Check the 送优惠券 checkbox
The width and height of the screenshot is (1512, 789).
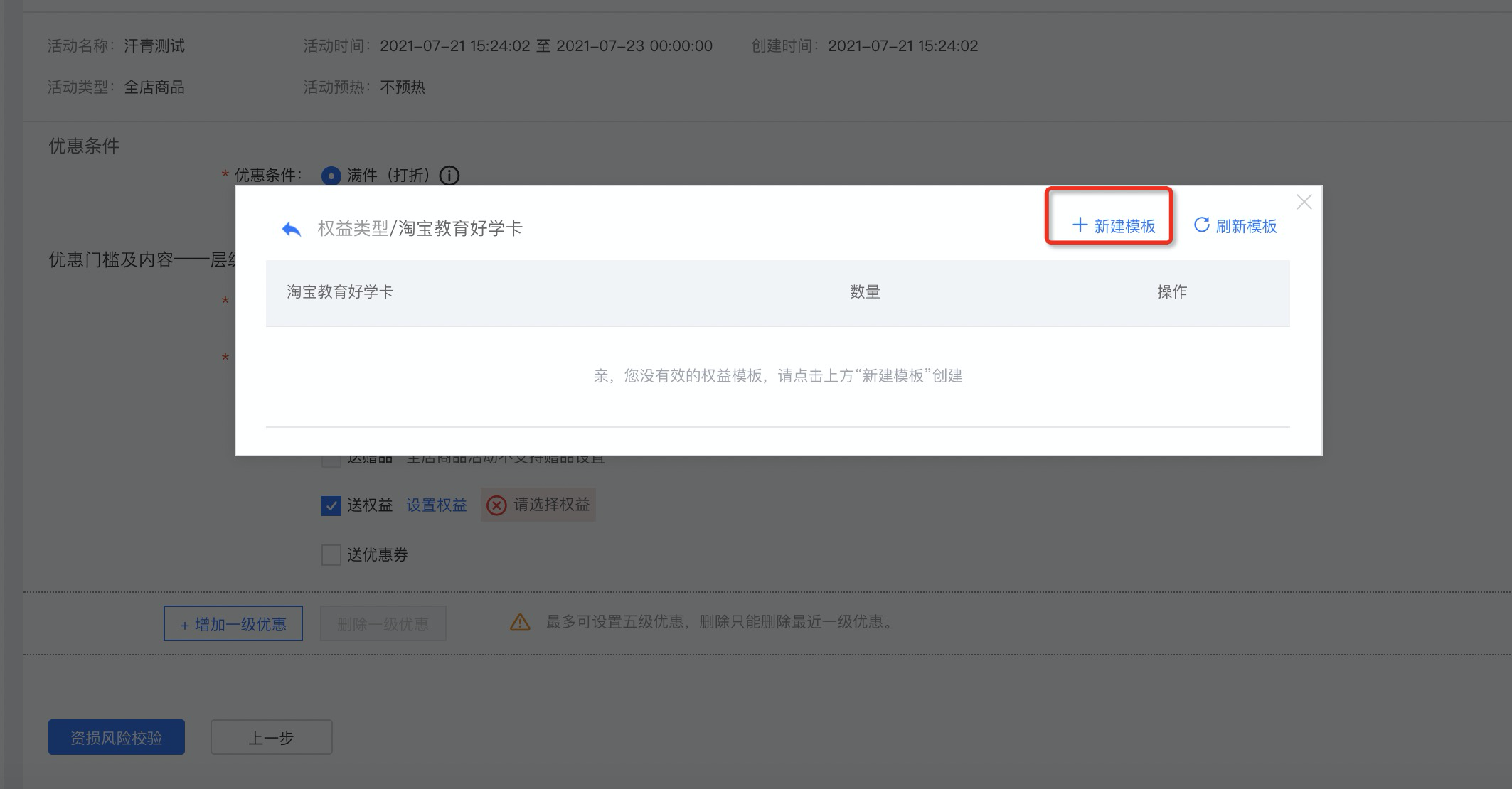pos(331,555)
